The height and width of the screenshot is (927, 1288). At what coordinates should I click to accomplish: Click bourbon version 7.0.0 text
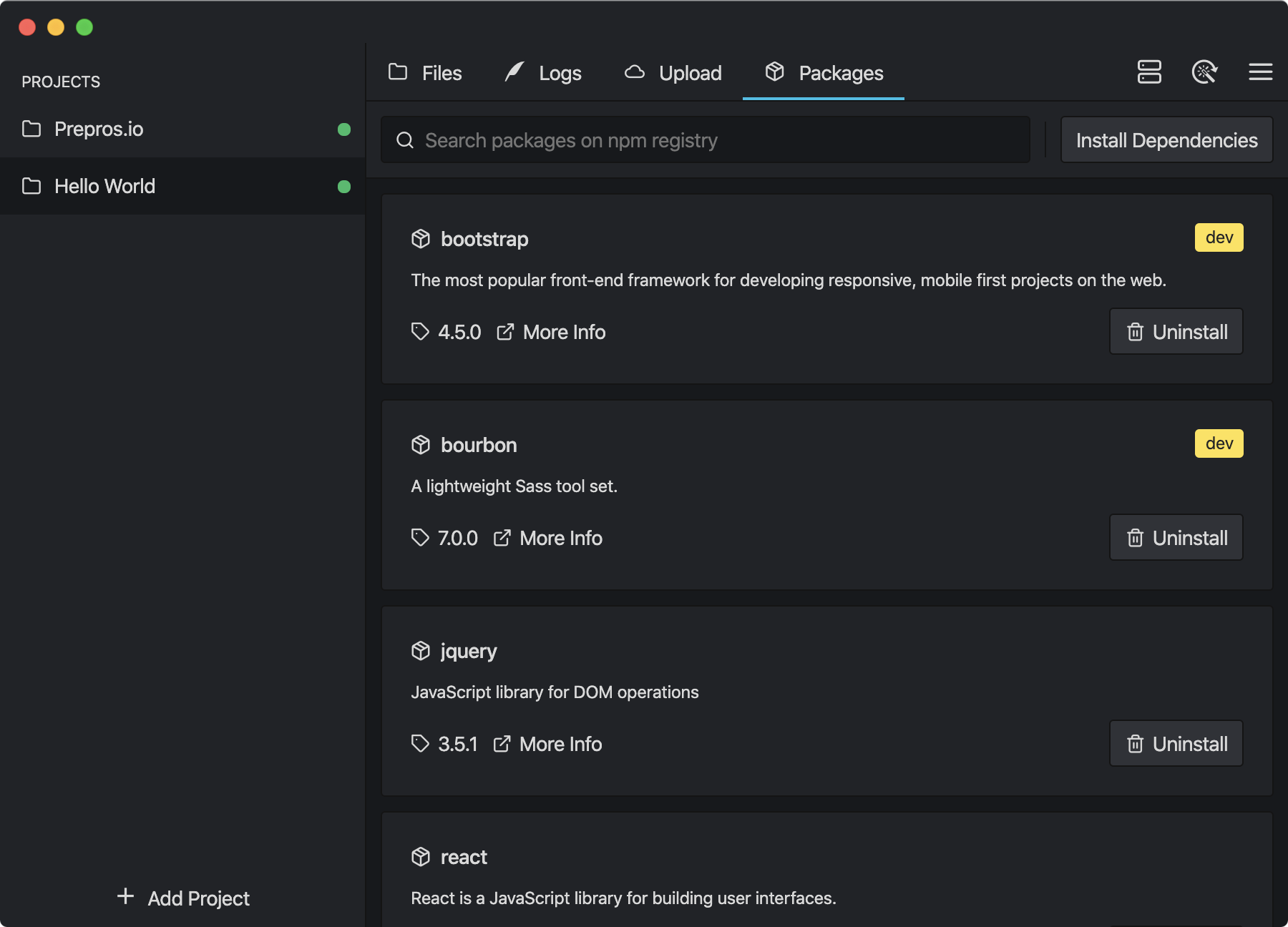coord(458,539)
